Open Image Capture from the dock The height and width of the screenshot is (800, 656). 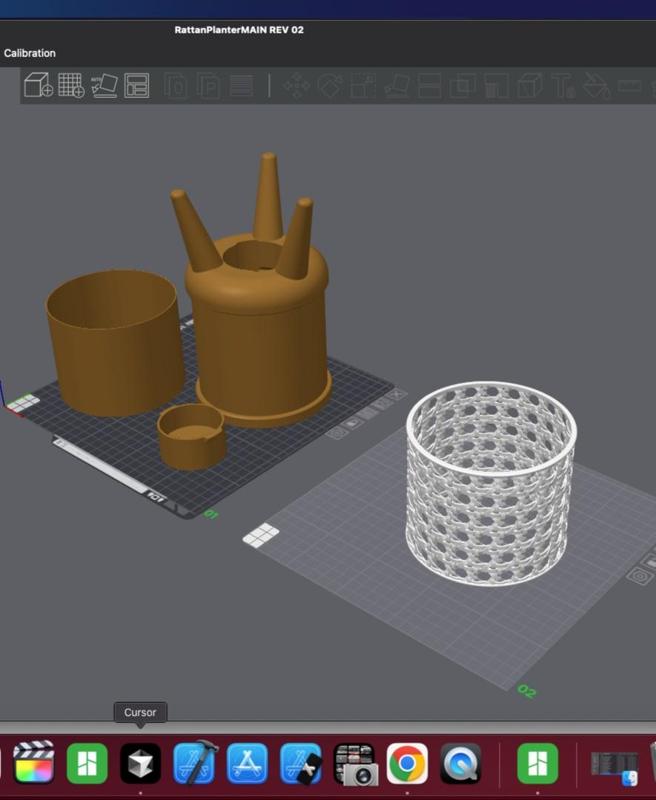[x=355, y=764]
